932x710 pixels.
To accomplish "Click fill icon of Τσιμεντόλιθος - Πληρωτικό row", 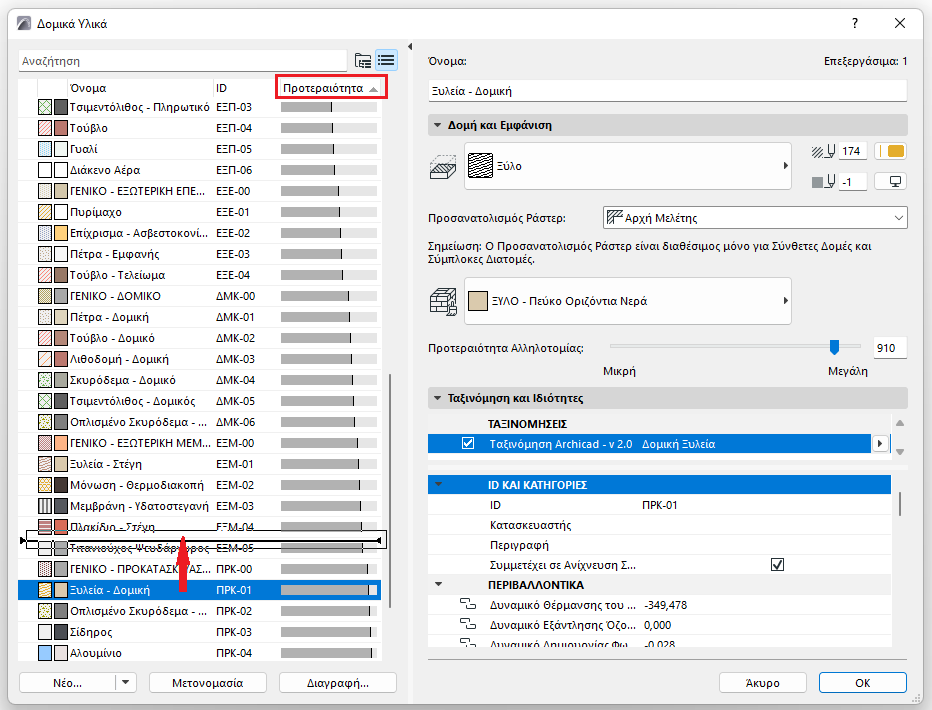I will point(45,107).
